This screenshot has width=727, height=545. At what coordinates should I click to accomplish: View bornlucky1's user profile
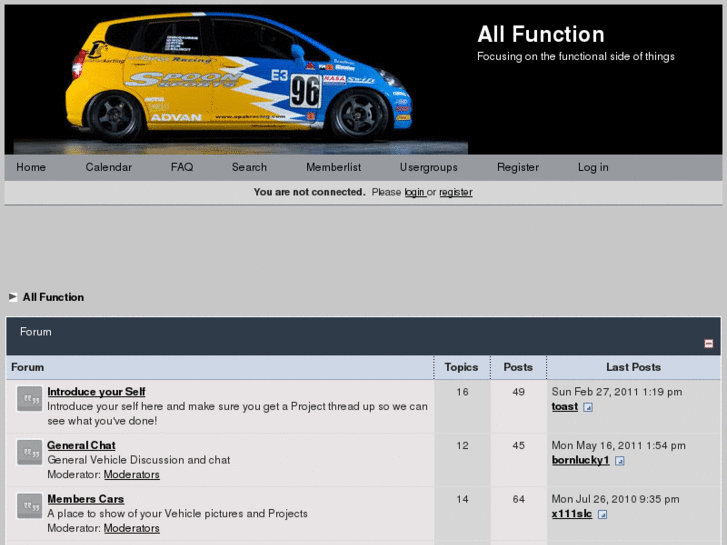[580, 460]
